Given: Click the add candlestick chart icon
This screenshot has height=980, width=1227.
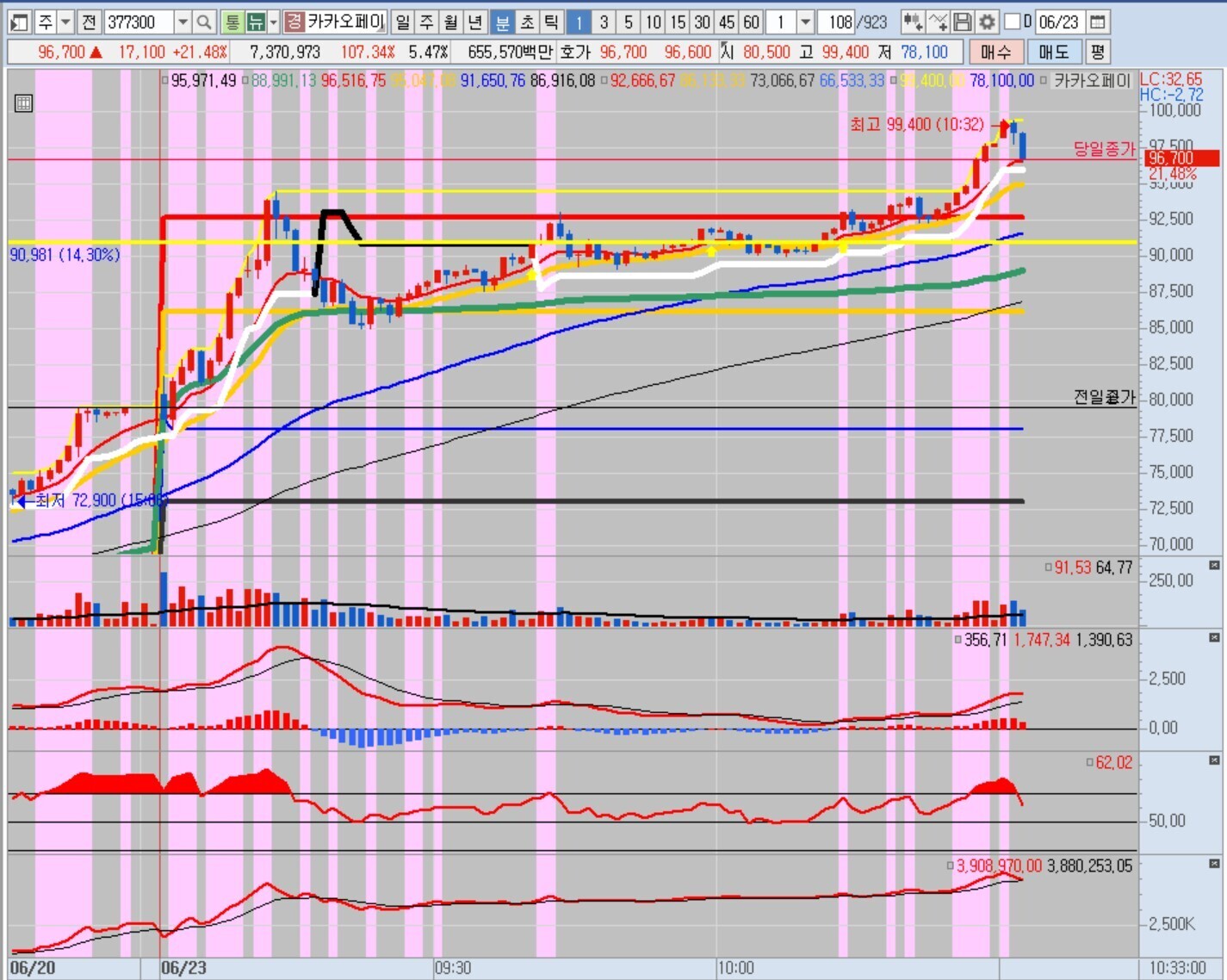Looking at the screenshot, I should [x=913, y=22].
